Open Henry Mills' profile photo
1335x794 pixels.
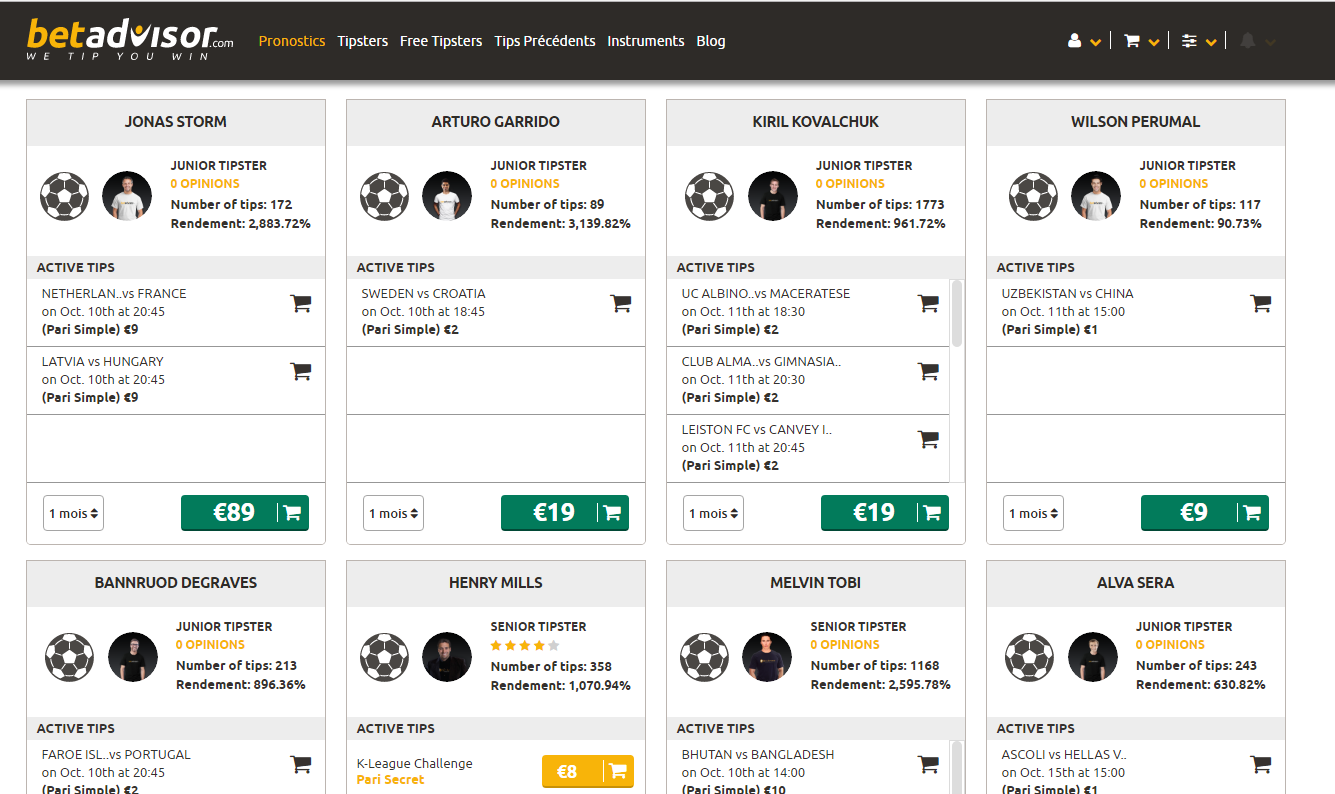[x=447, y=657]
